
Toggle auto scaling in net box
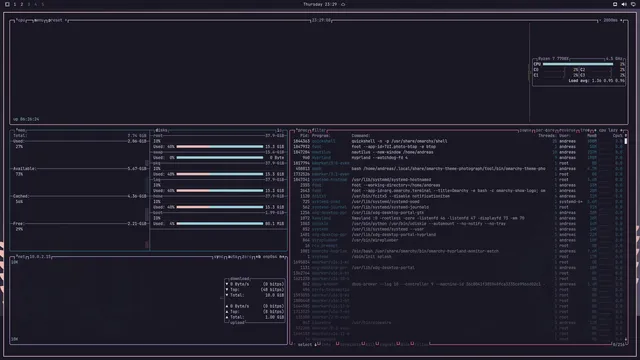[232, 257]
